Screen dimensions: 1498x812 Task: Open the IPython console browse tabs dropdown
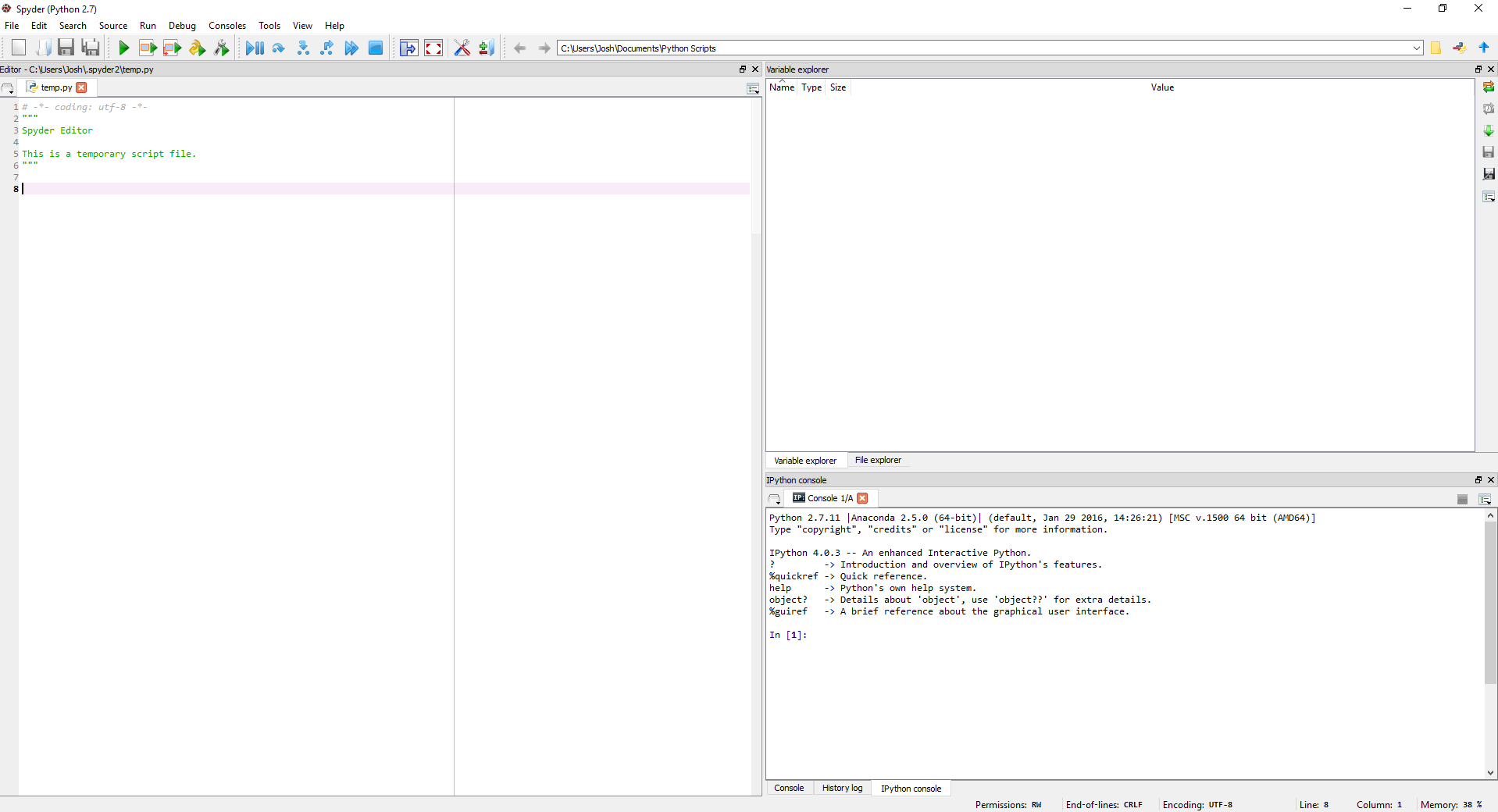[774, 499]
